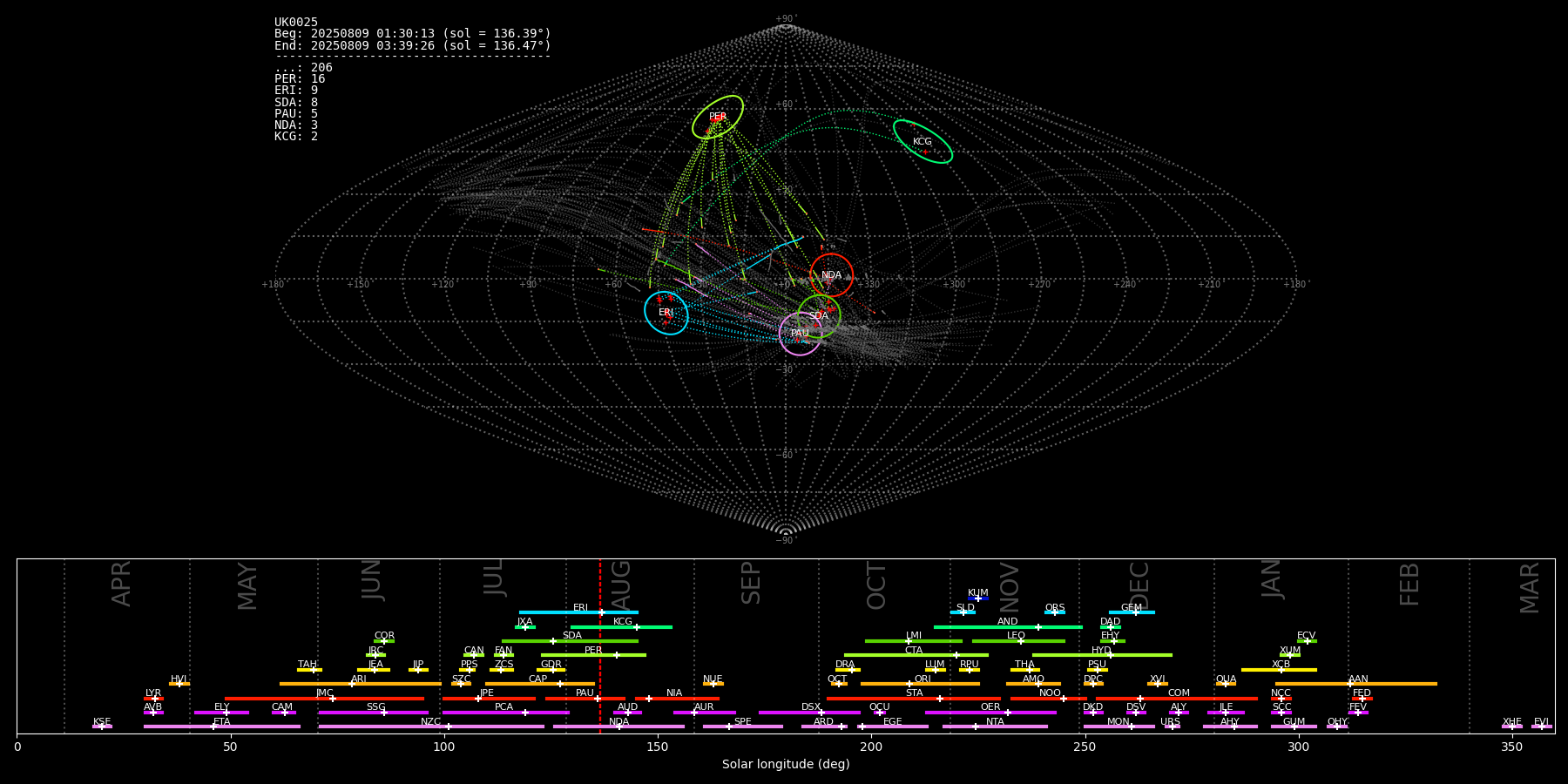
Task: Click the MAR month label in the timeline
Action: [1531, 588]
